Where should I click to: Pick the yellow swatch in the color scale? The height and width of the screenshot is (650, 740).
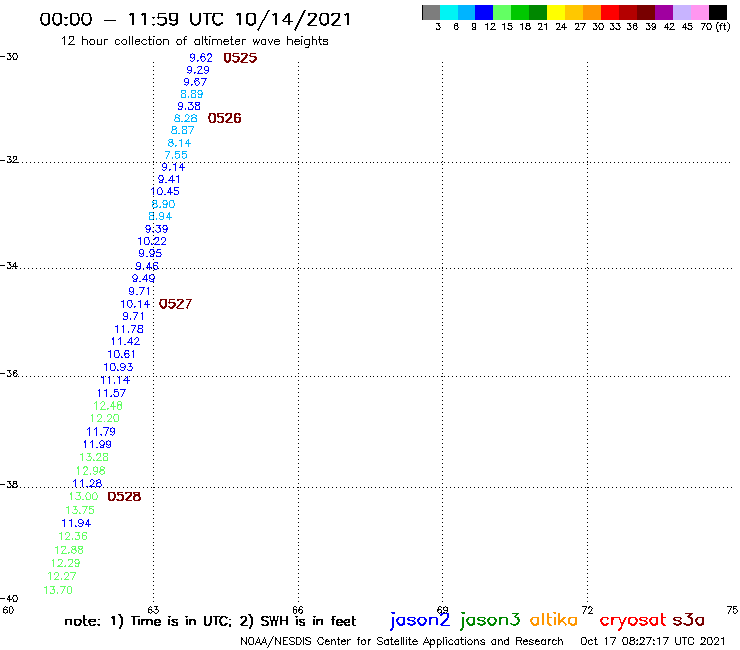tap(556, 12)
